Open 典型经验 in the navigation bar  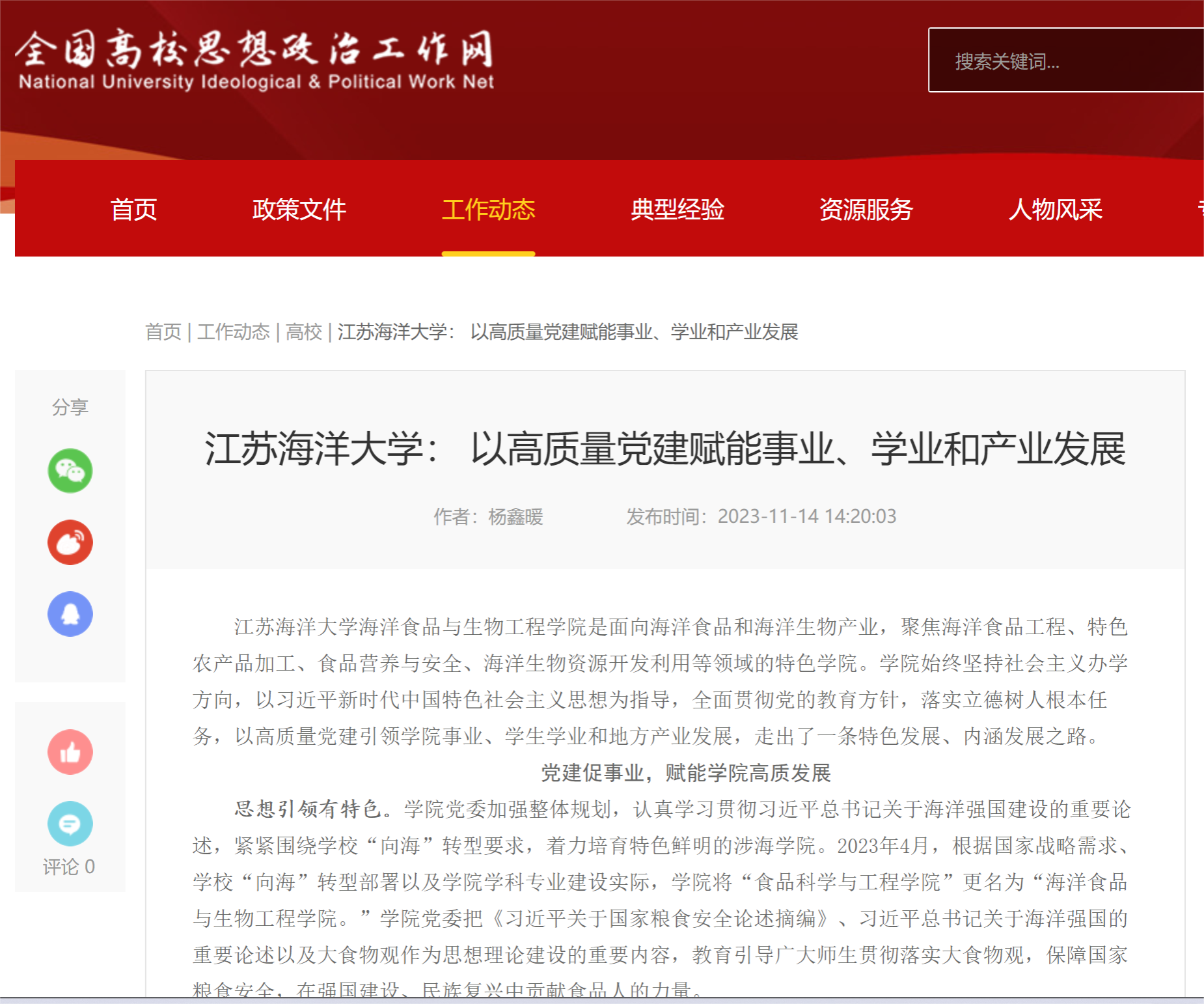coord(677,210)
